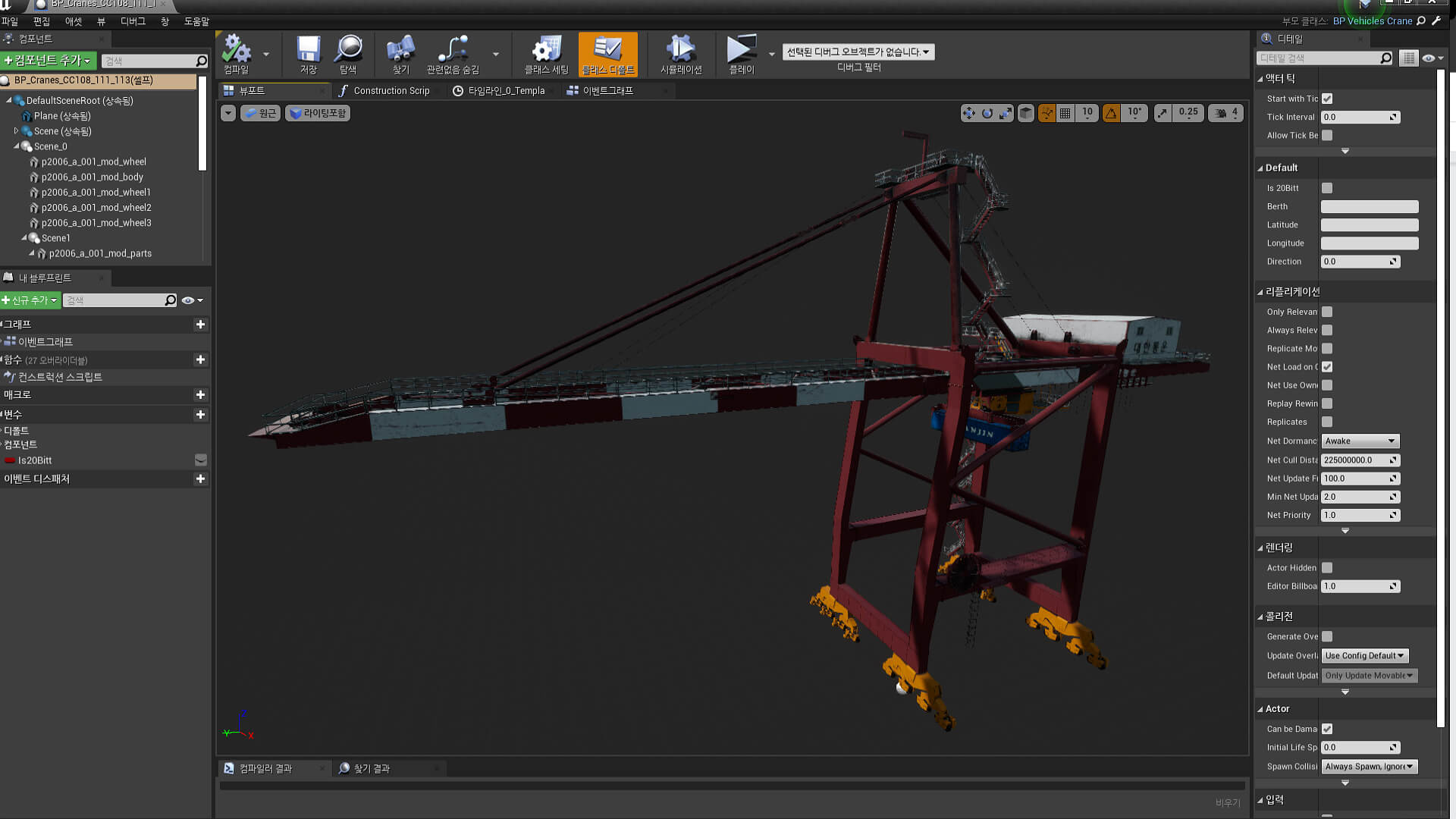The image size is (1456, 819).
Task: Open the 디버그 menu in menu bar
Action: 133,21
